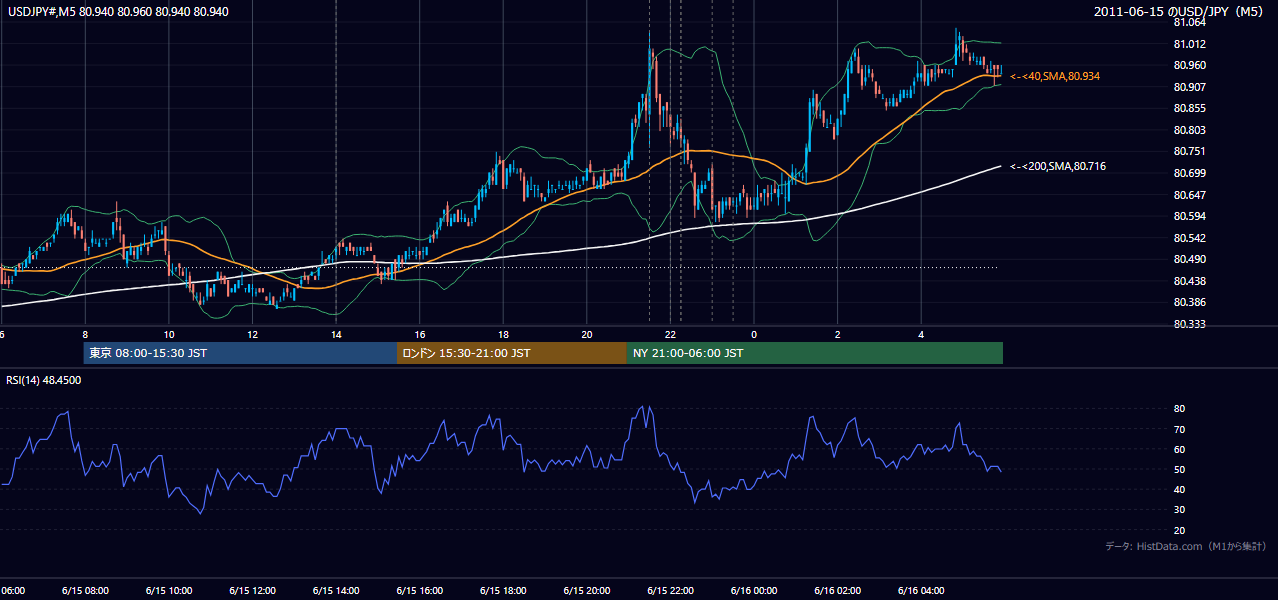Click price axis value 81.012

click(x=1190, y=44)
